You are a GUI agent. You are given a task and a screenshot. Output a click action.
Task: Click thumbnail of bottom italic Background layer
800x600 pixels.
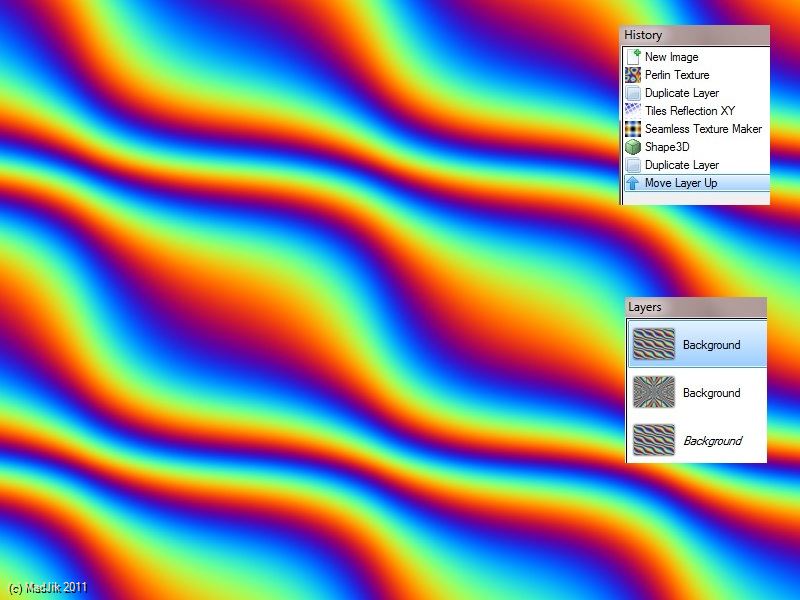coord(654,440)
